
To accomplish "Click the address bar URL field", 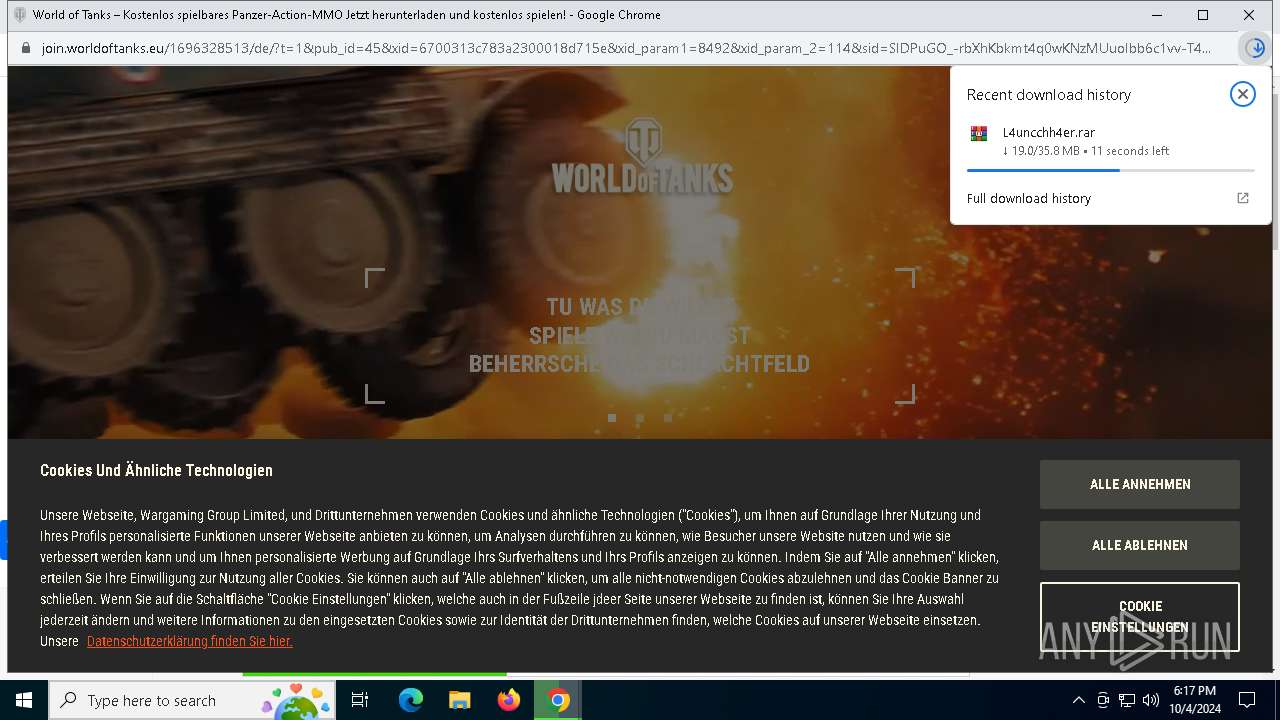I will pyautogui.click(x=626, y=47).
